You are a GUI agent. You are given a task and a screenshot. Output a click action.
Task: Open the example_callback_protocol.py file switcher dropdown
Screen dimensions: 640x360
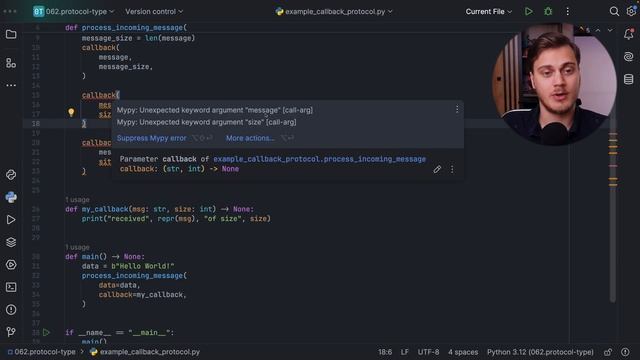pos(334,11)
